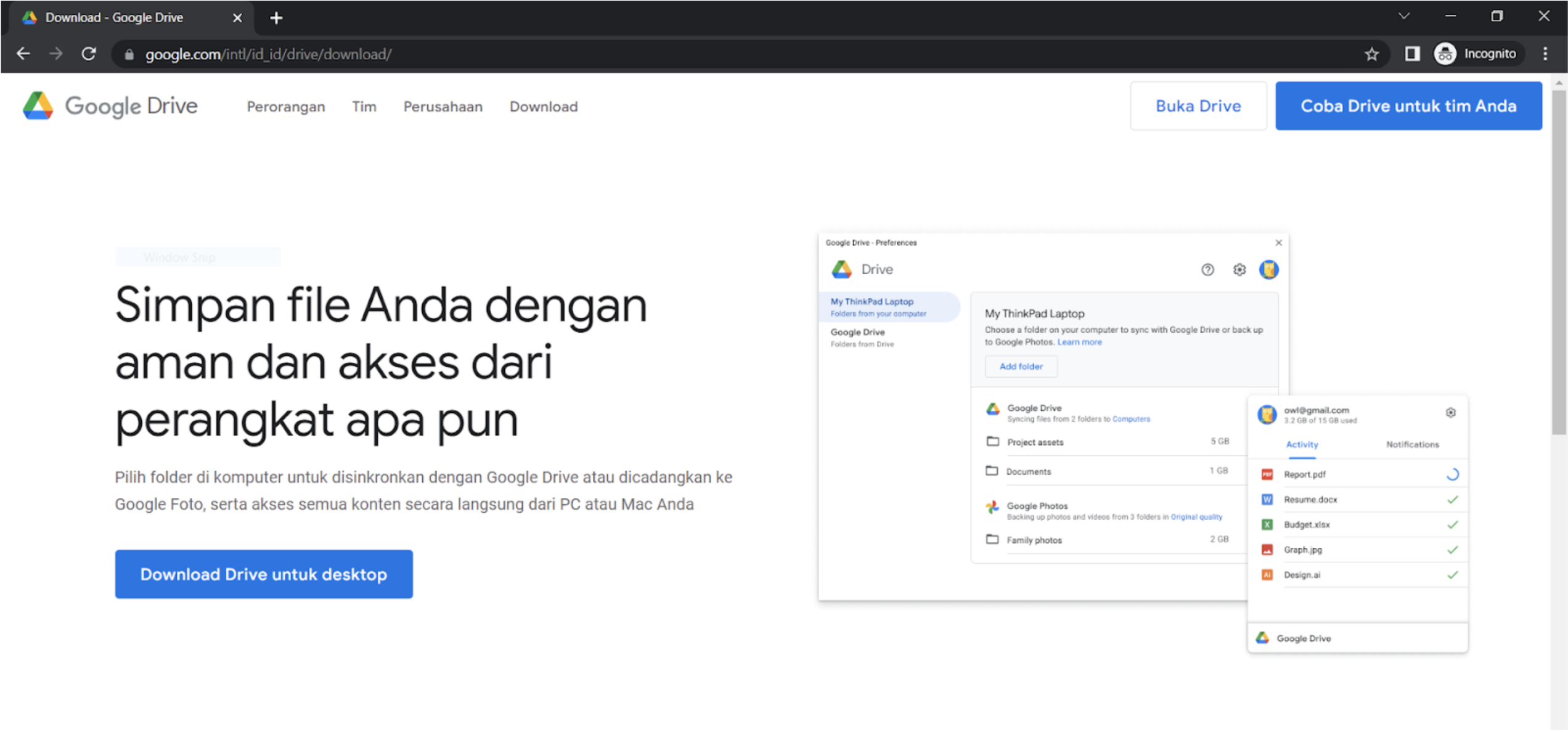This screenshot has height=732, width=1568.
Task: Click Coba Drive untuk tim Anda
Action: click(1408, 106)
